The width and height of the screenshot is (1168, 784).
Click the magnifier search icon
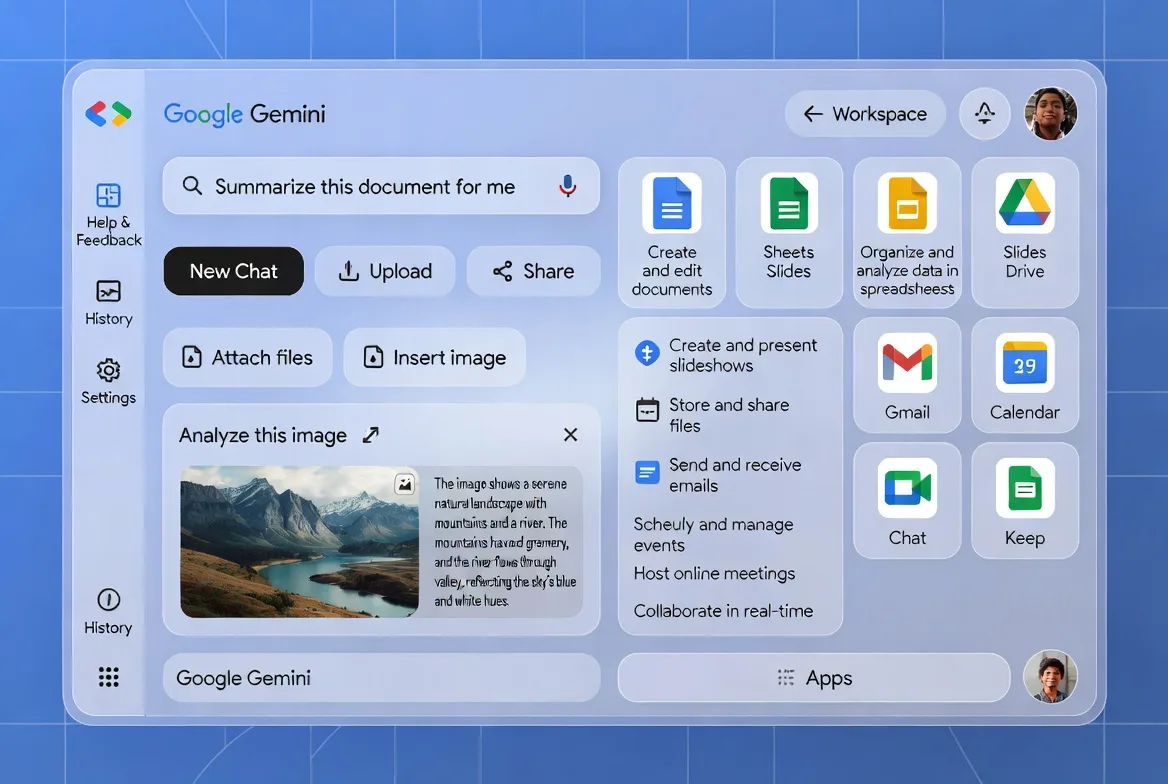[x=192, y=186]
